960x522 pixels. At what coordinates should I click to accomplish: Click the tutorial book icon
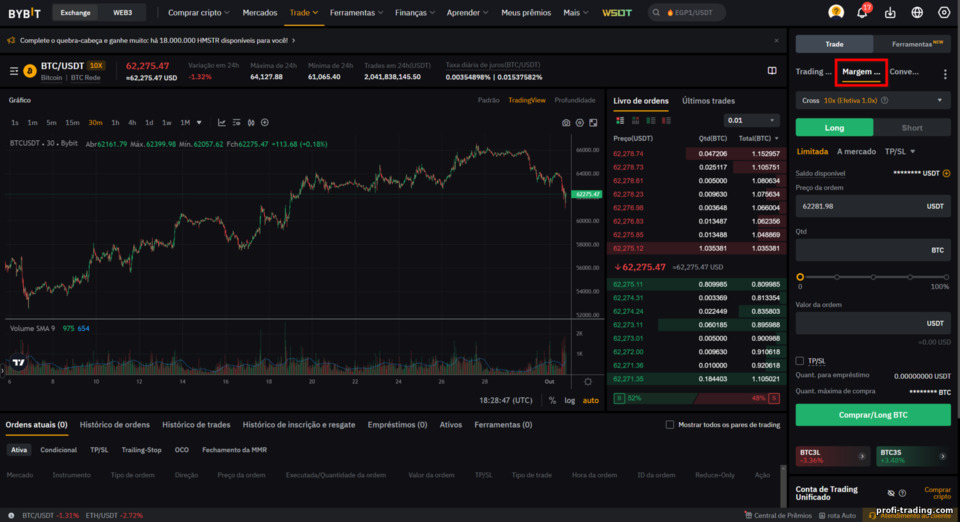coord(772,71)
